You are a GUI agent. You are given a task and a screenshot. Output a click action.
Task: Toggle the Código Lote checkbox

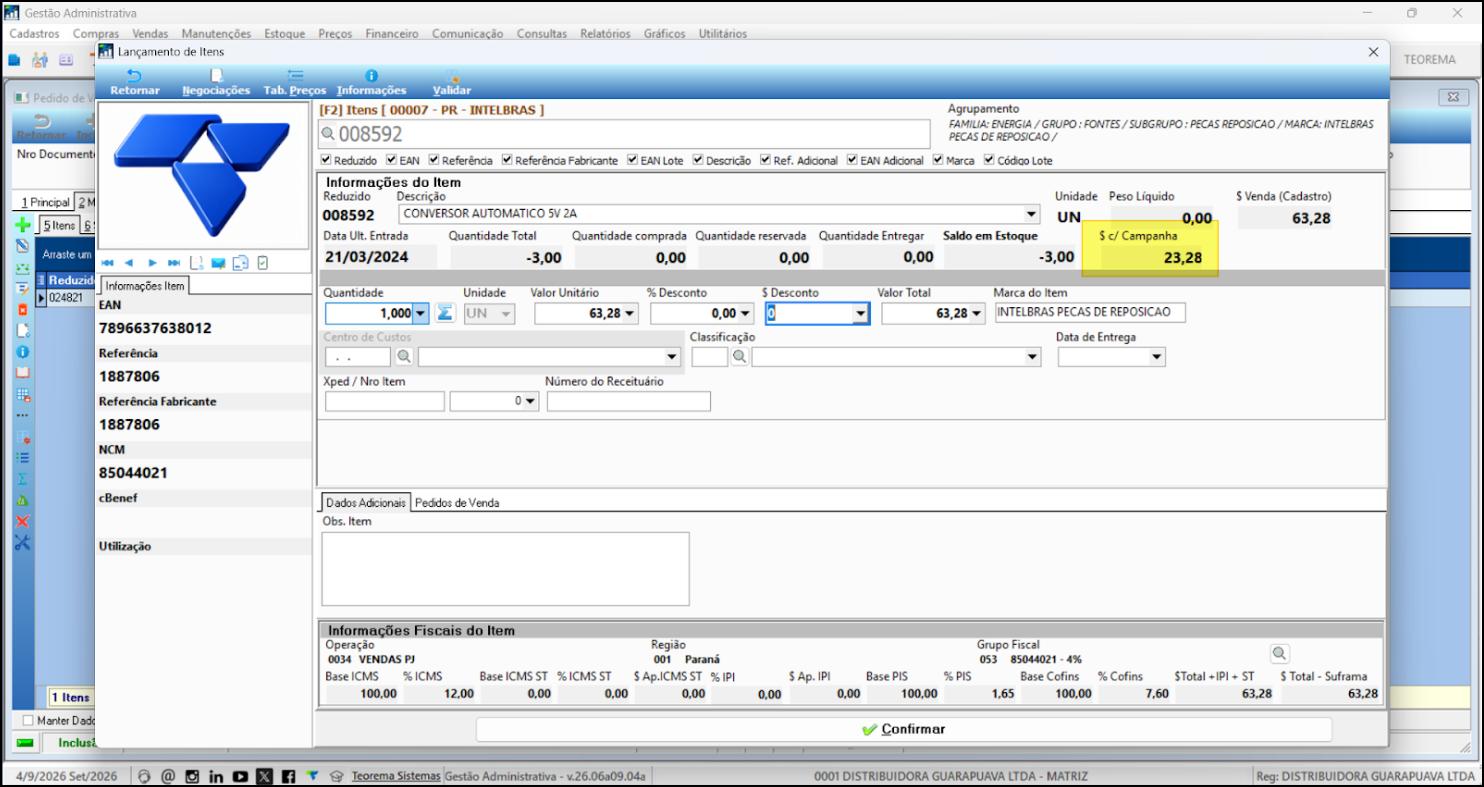point(989,160)
